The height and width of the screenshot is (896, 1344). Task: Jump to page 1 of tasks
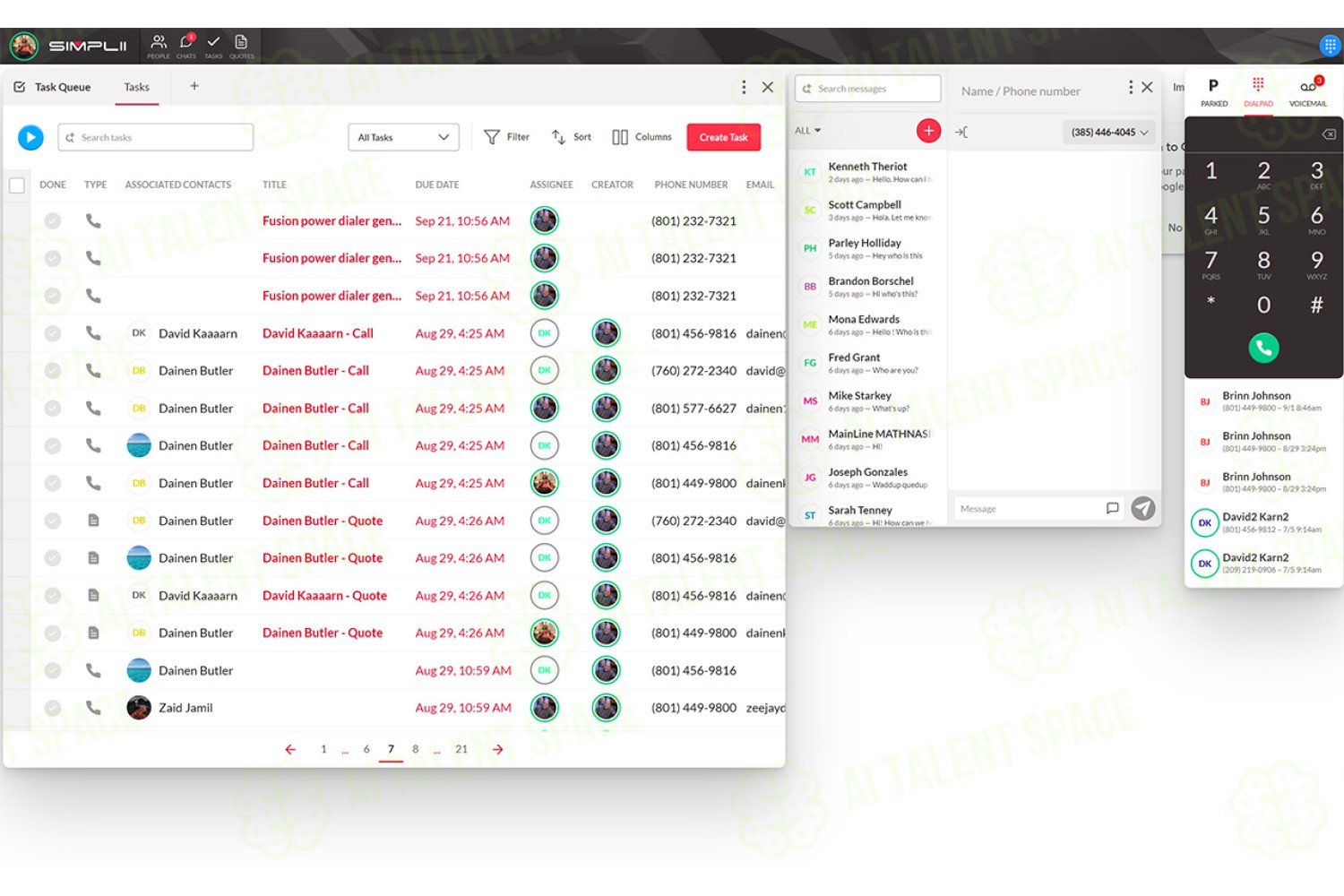(323, 749)
